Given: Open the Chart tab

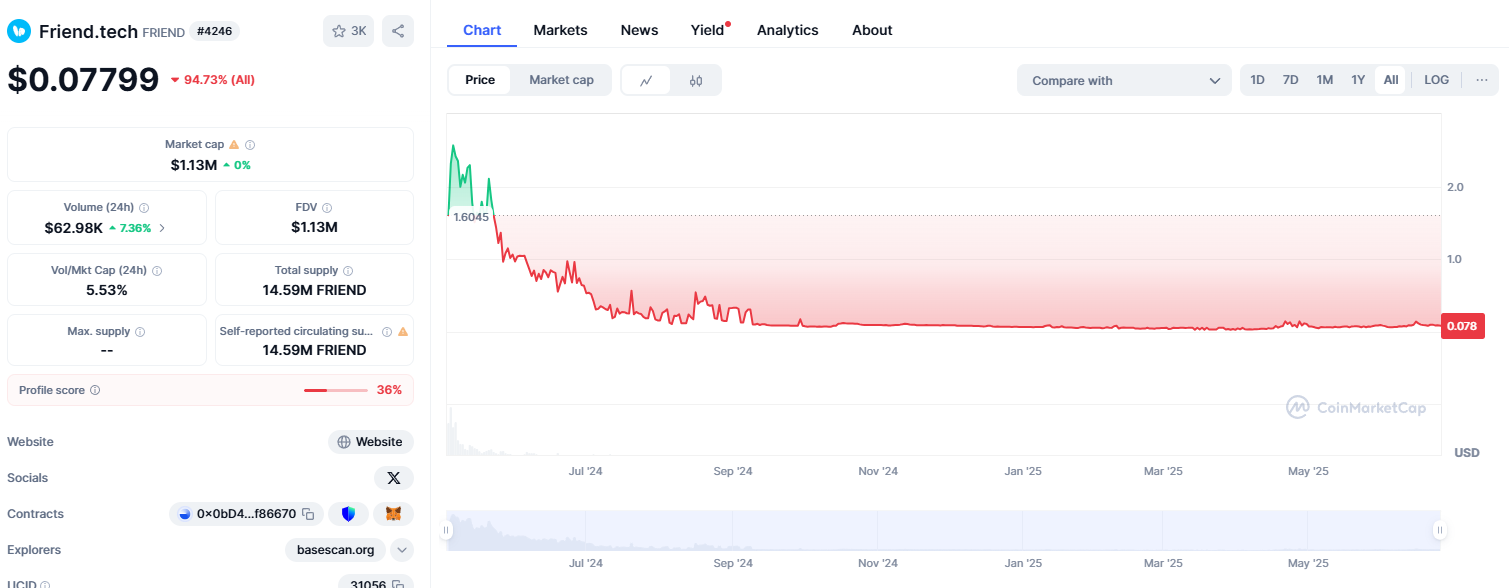Looking at the screenshot, I should click(482, 30).
